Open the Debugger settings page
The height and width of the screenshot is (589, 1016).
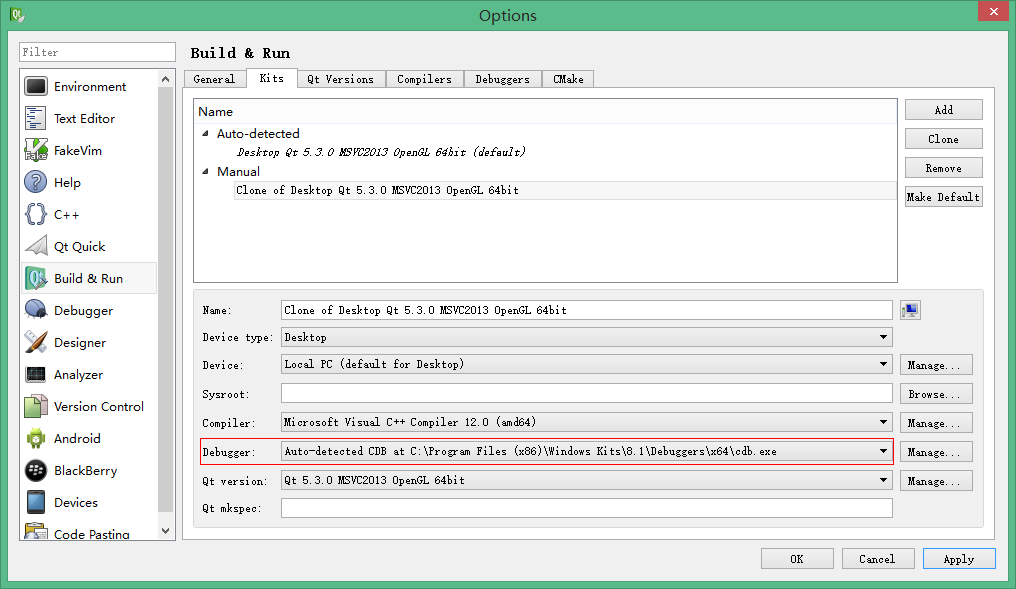click(x=34, y=310)
